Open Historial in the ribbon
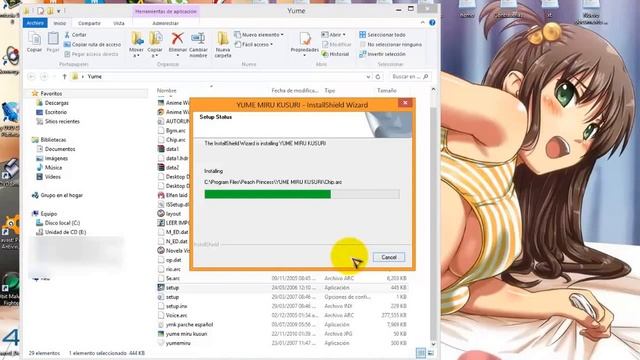 click(336, 54)
